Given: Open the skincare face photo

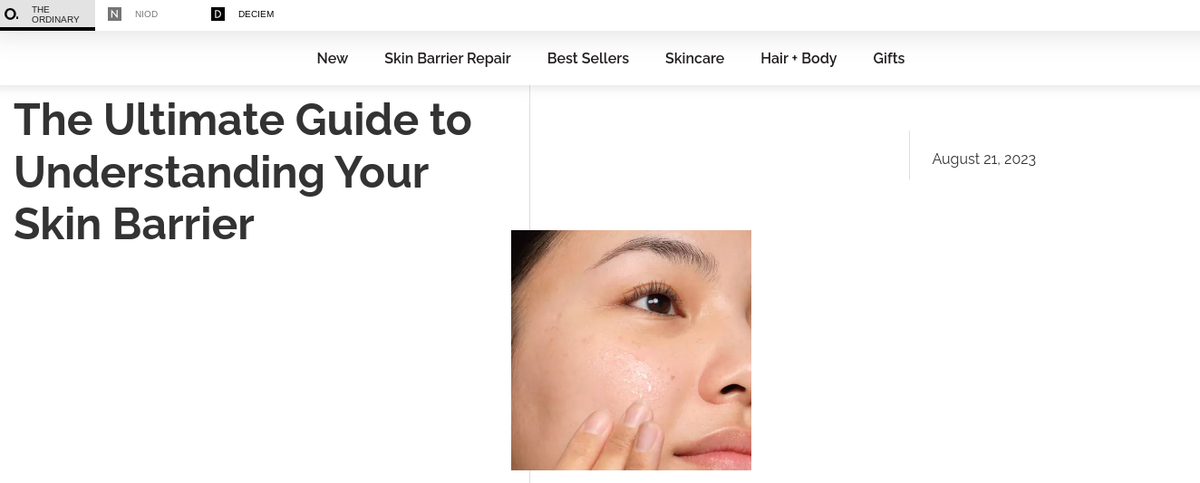Looking at the screenshot, I should tap(631, 350).
